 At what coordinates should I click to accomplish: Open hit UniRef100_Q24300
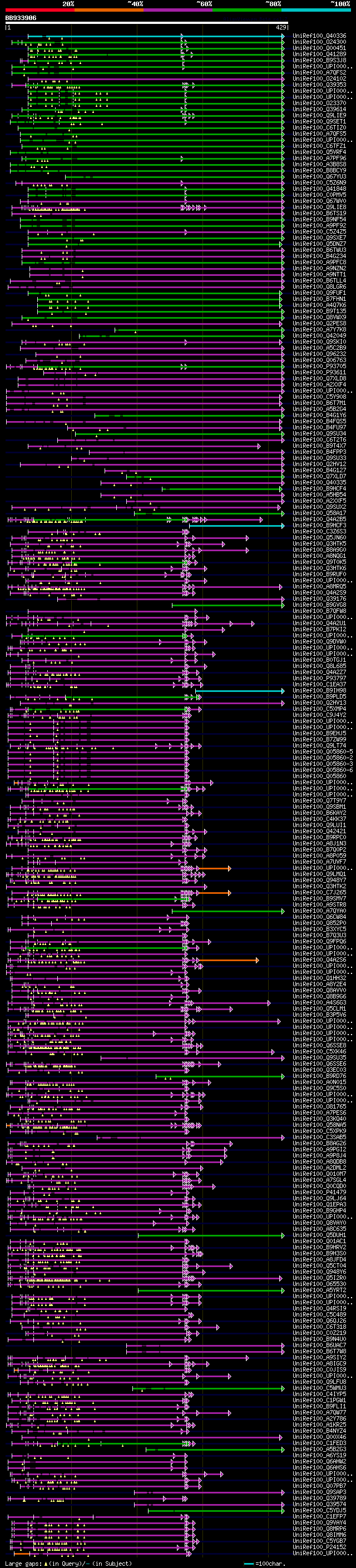coord(319,42)
